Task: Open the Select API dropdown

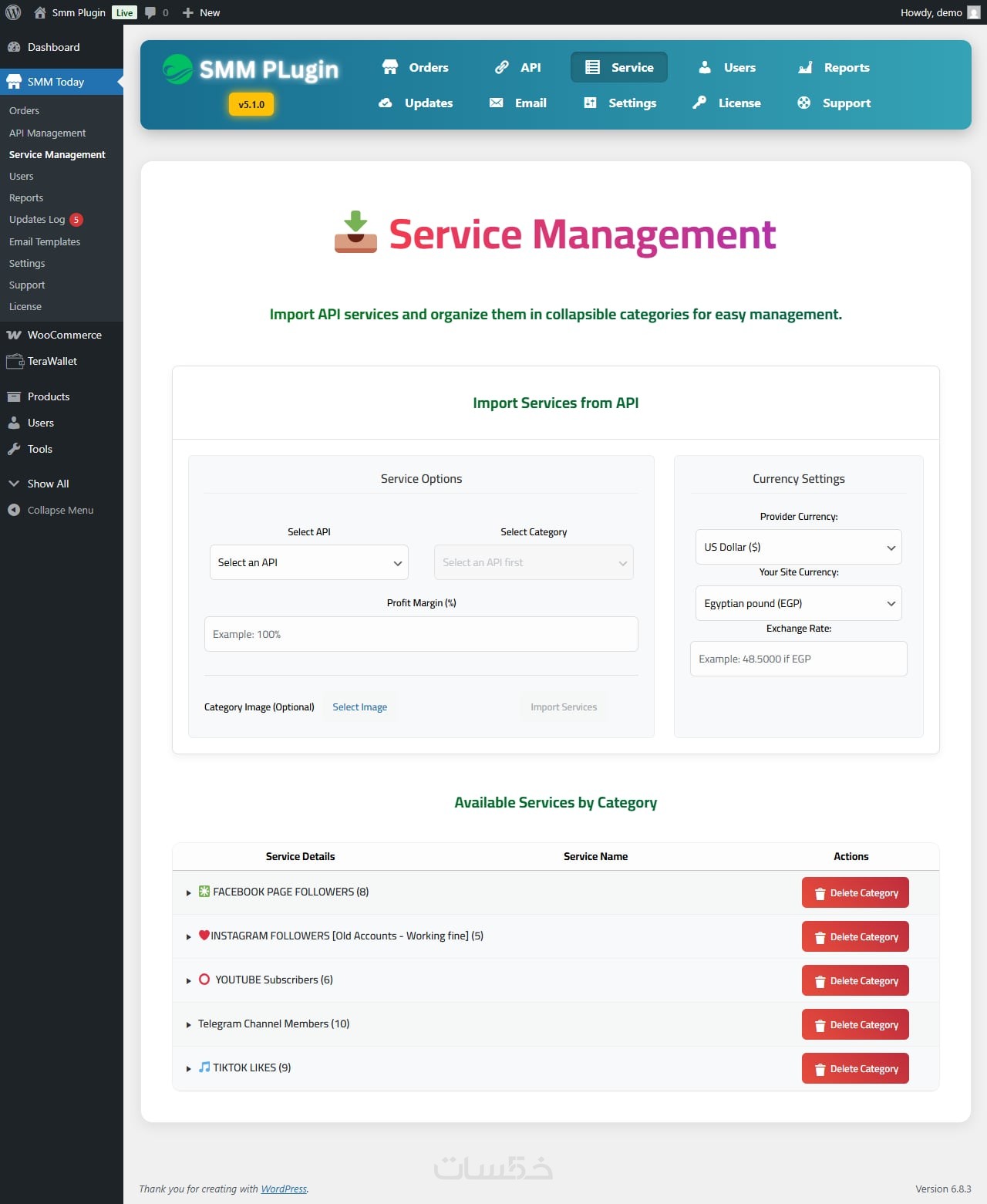Action: [309, 562]
